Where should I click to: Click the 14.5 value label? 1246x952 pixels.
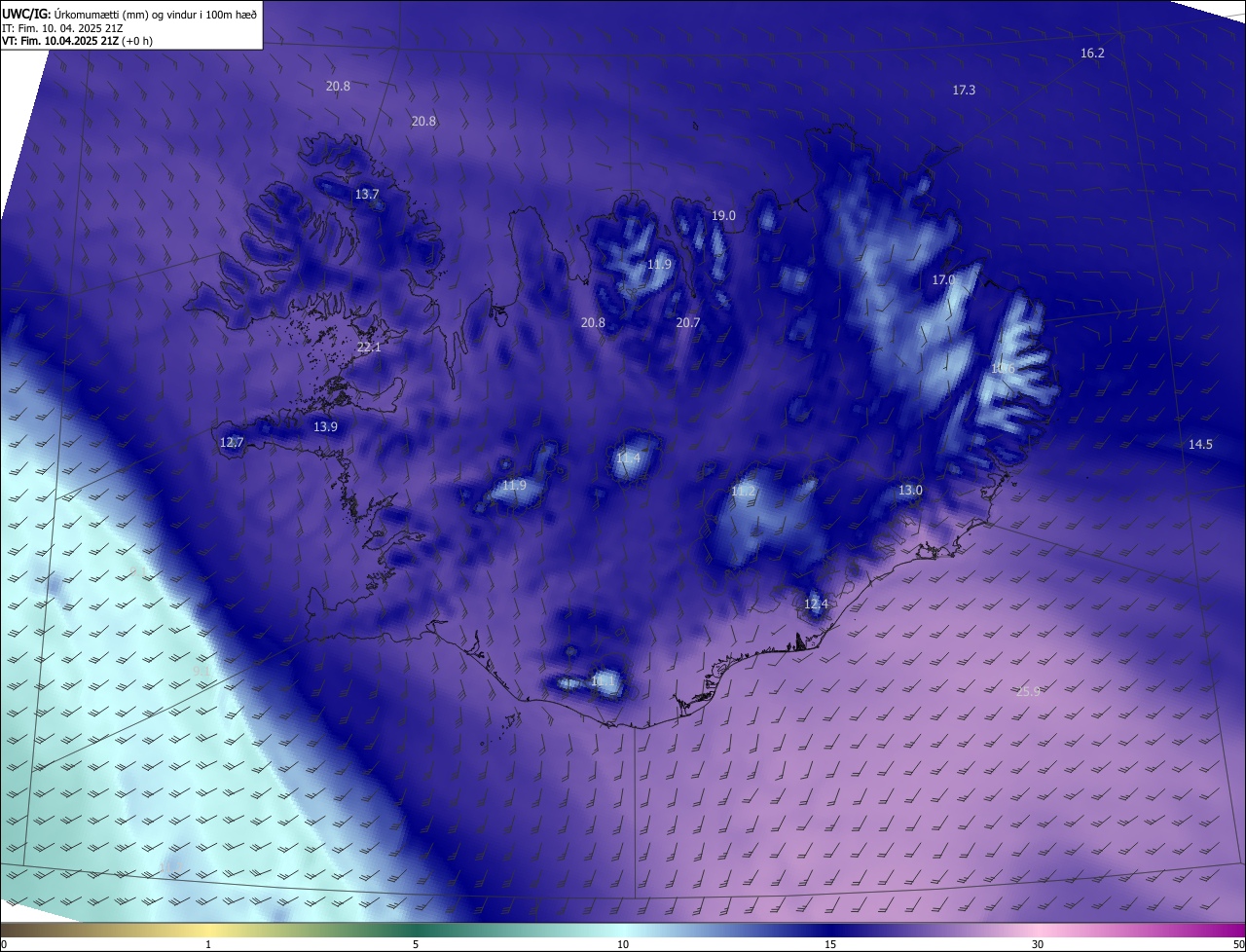click(x=1200, y=444)
